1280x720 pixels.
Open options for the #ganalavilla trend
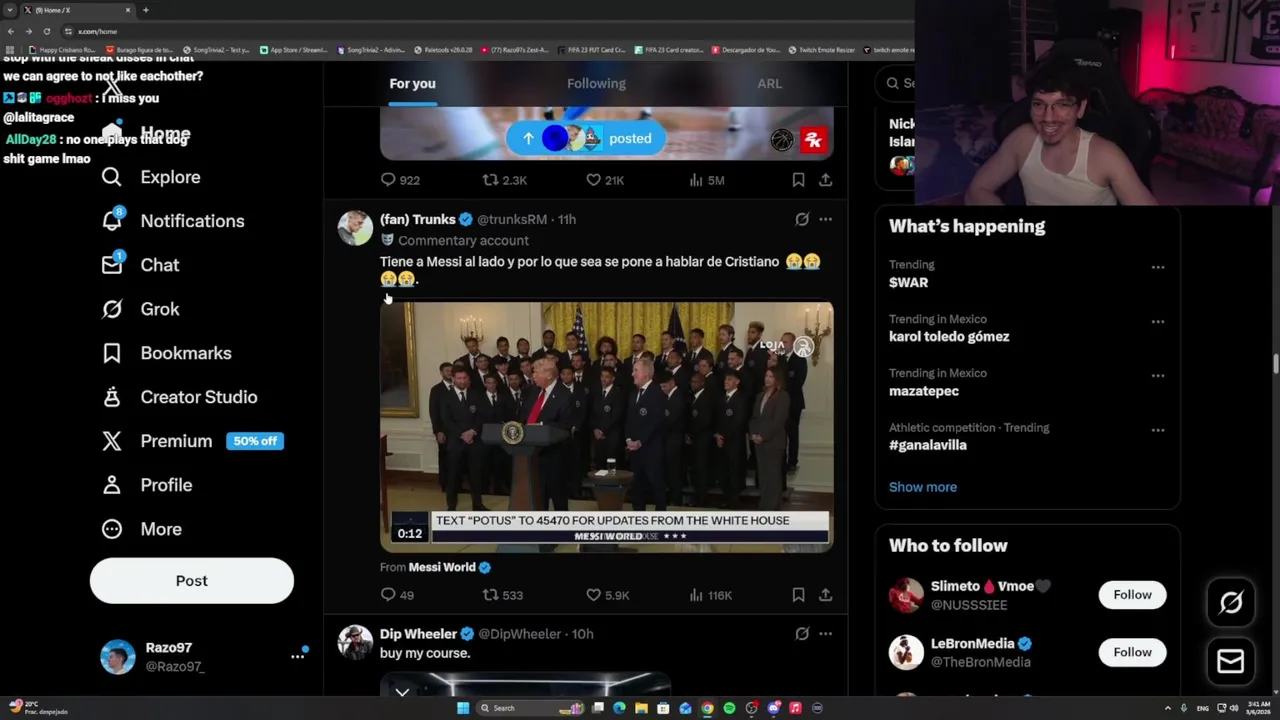point(1157,430)
